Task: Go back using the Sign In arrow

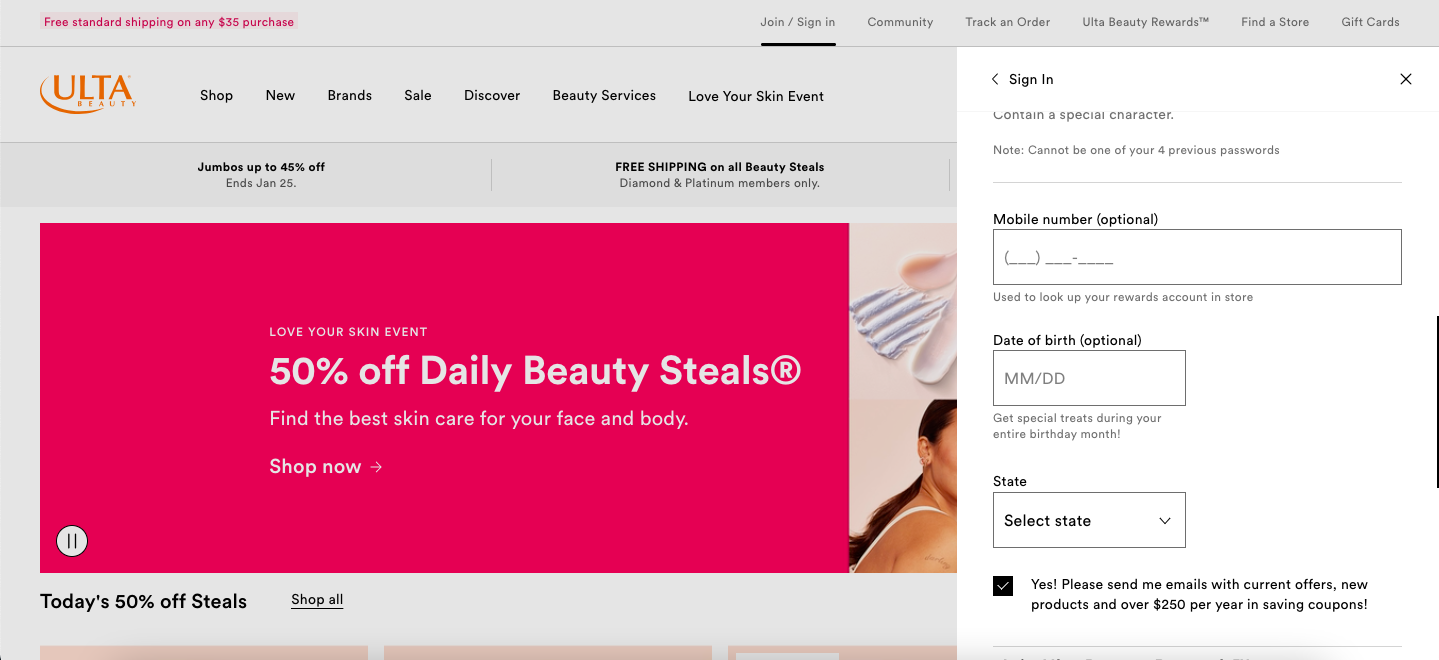Action: pyautogui.click(x=995, y=79)
